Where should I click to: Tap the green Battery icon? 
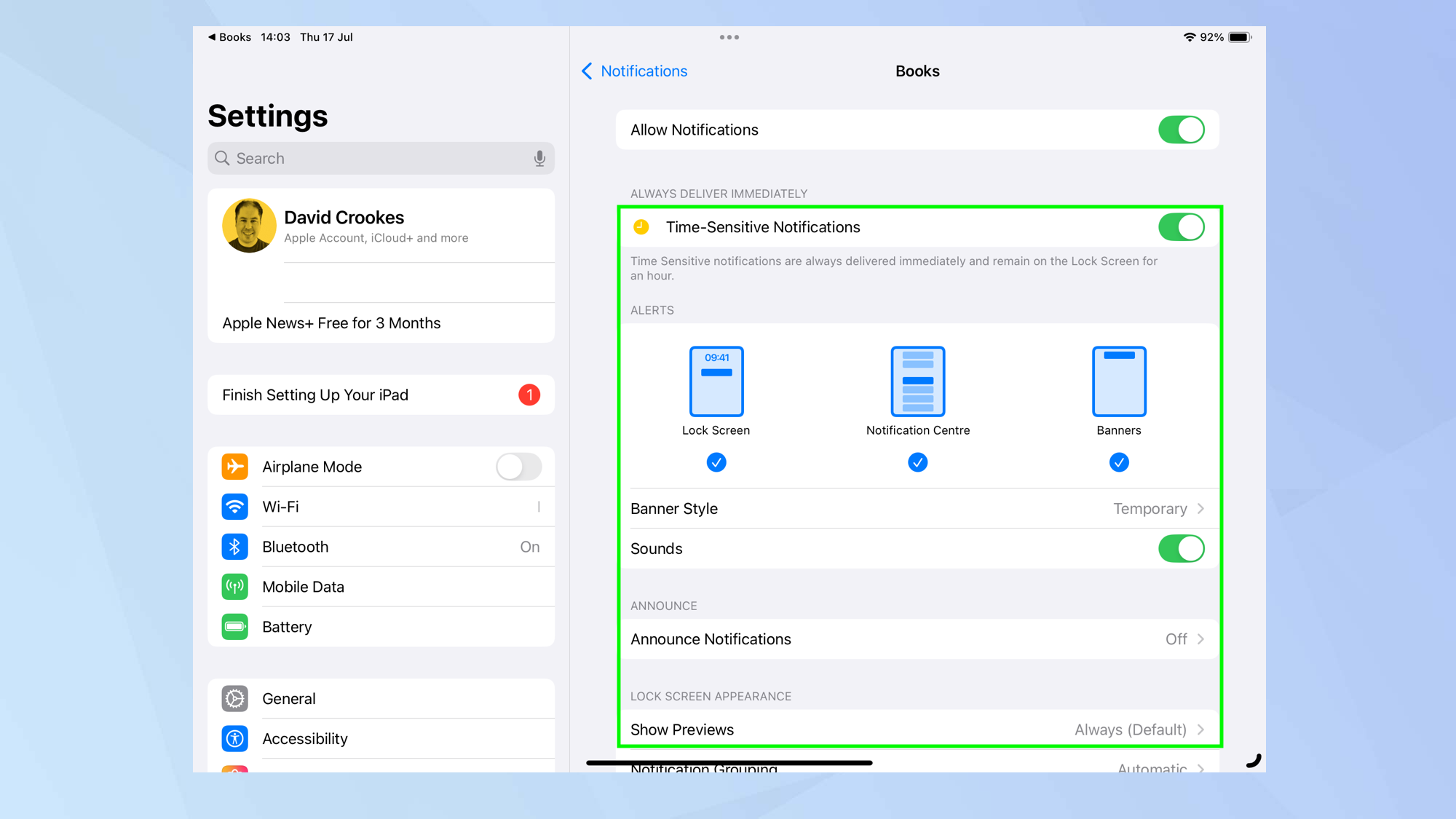234,627
